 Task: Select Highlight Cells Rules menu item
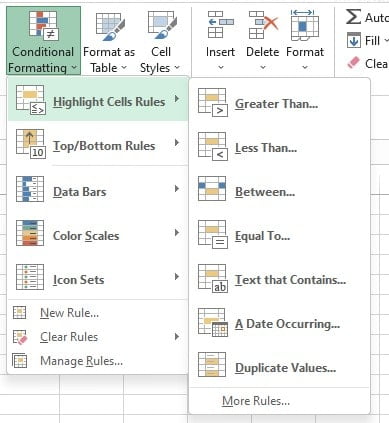point(98,100)
